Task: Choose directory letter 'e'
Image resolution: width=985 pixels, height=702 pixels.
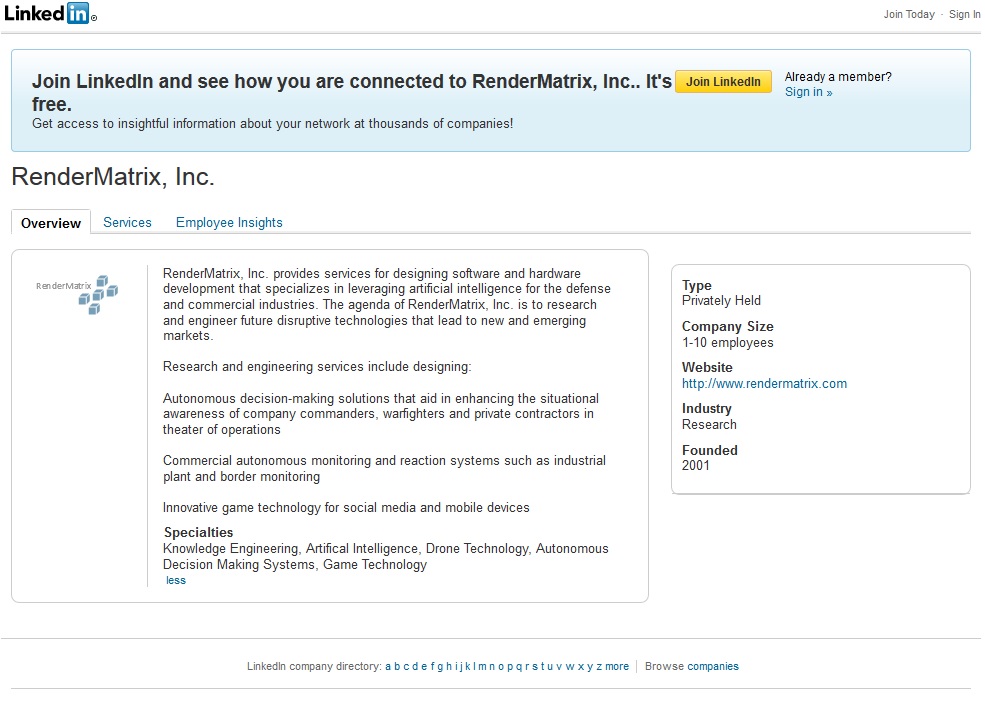Action: 424,666
